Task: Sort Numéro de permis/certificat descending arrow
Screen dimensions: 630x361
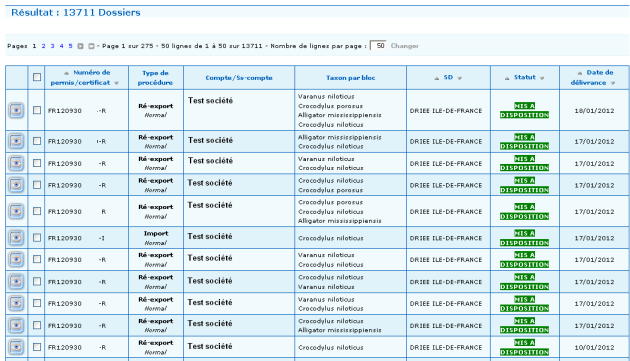Action: (117, 83)
